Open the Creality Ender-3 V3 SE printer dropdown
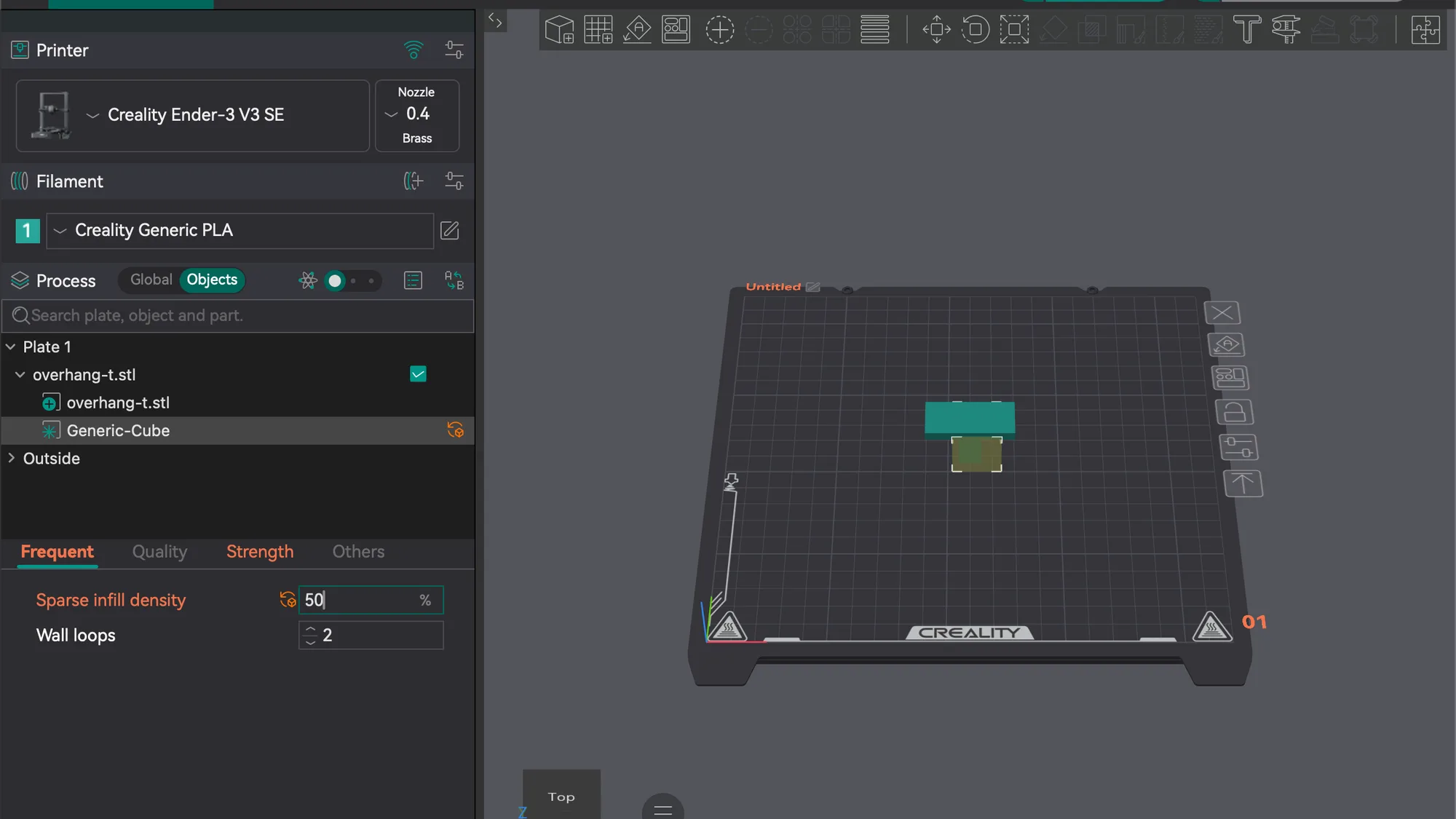Viewport: 1456px width, 819px height. pos(193,115)
